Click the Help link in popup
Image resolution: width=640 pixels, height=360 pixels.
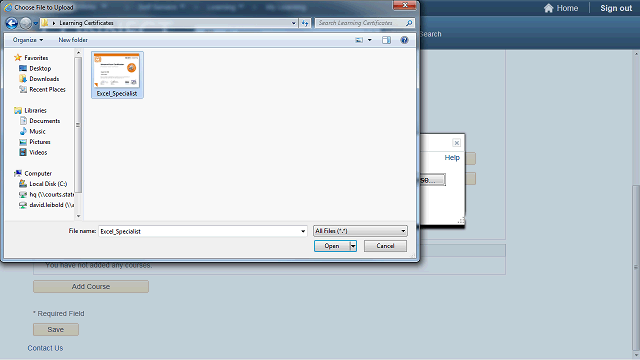[x=452, y=158]
